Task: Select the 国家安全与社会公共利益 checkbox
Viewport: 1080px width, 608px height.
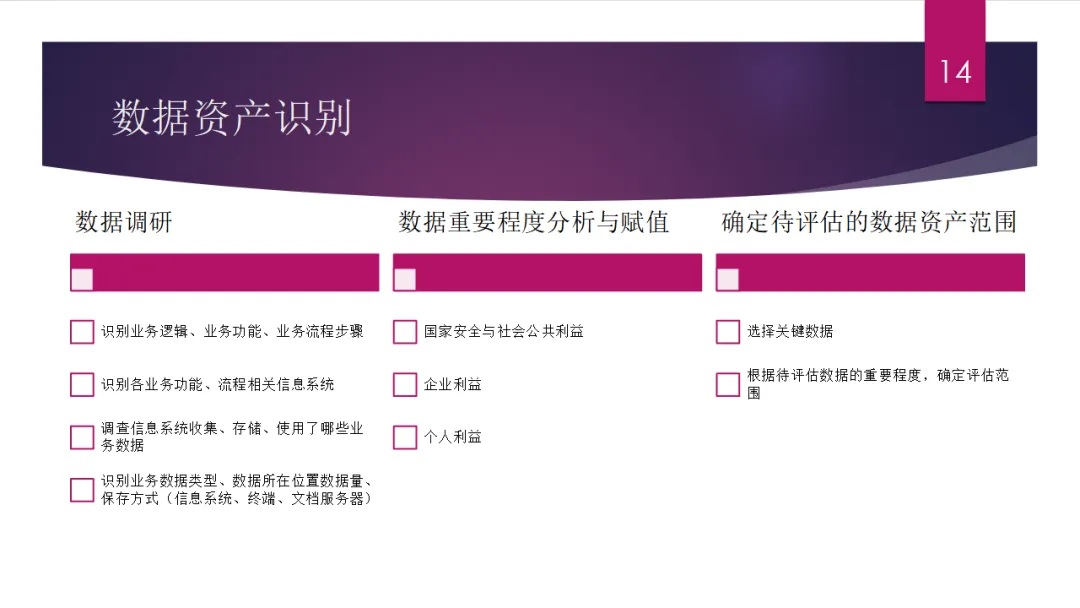Action: click(405, 332)
